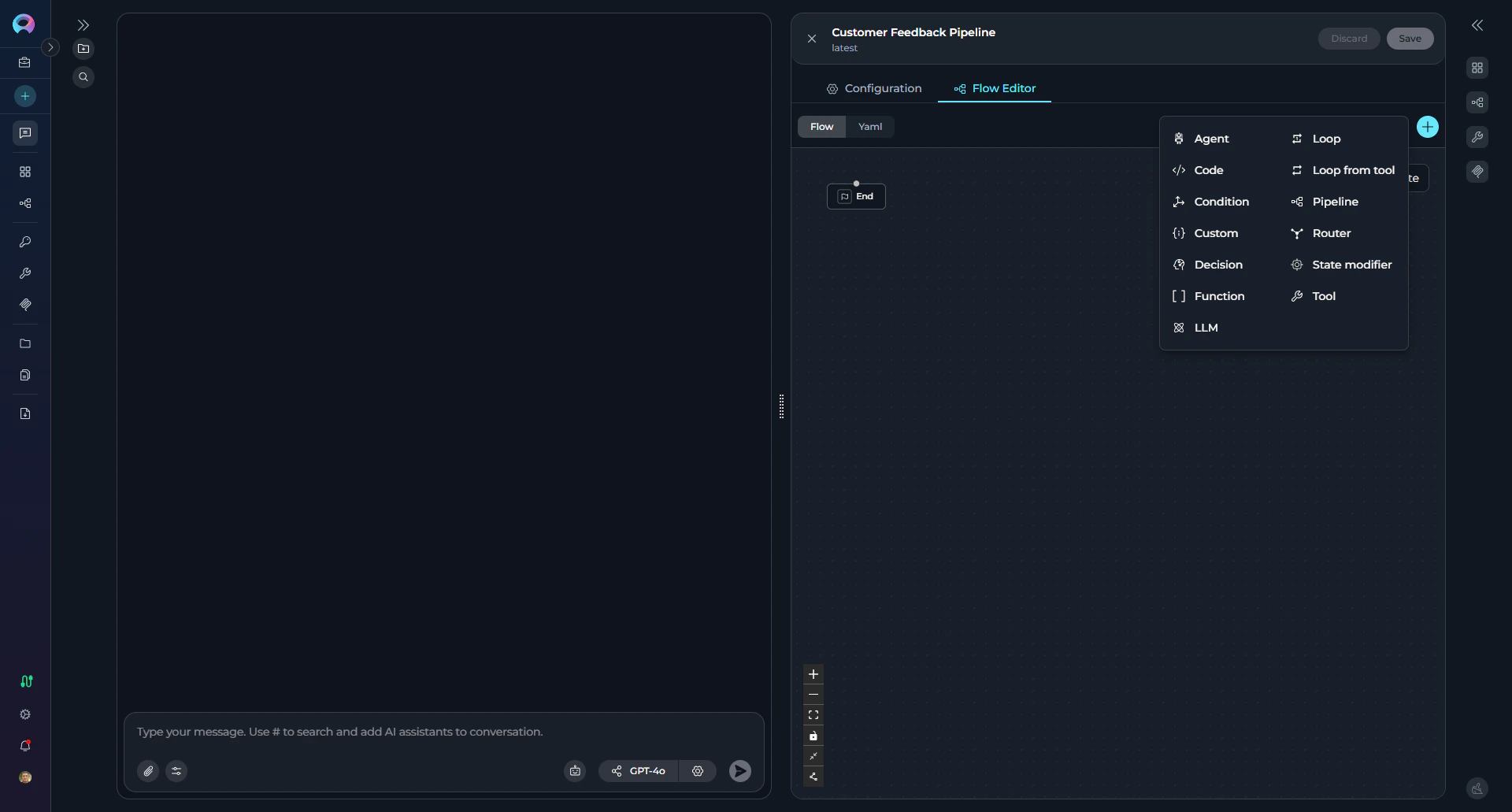Lock the flow canvas
The height and width of the screenshot is (812, 1512).
click(813, 736)
